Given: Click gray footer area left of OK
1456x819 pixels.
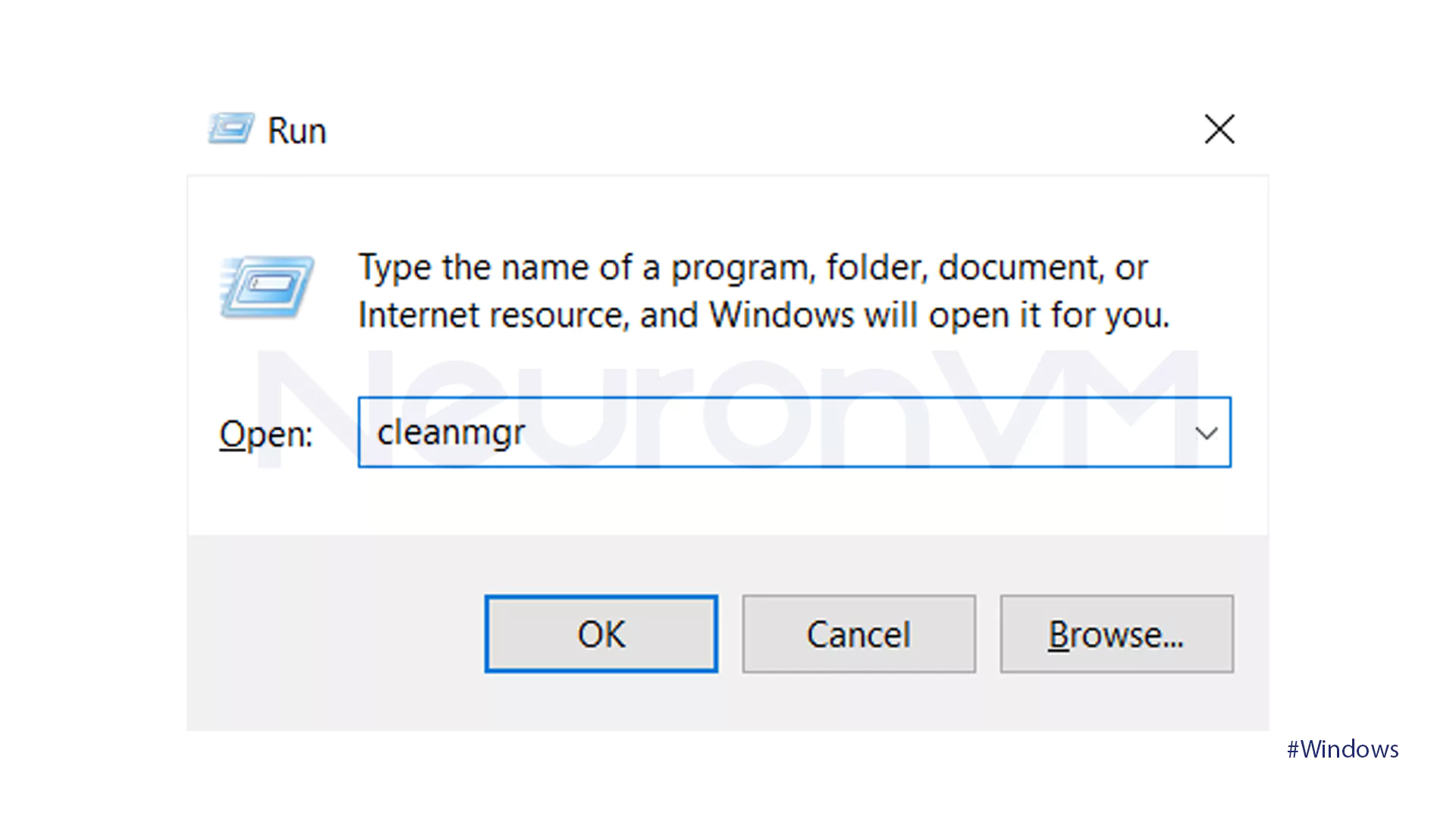Looking at the screenshot, I should click(x=334, y=634).
